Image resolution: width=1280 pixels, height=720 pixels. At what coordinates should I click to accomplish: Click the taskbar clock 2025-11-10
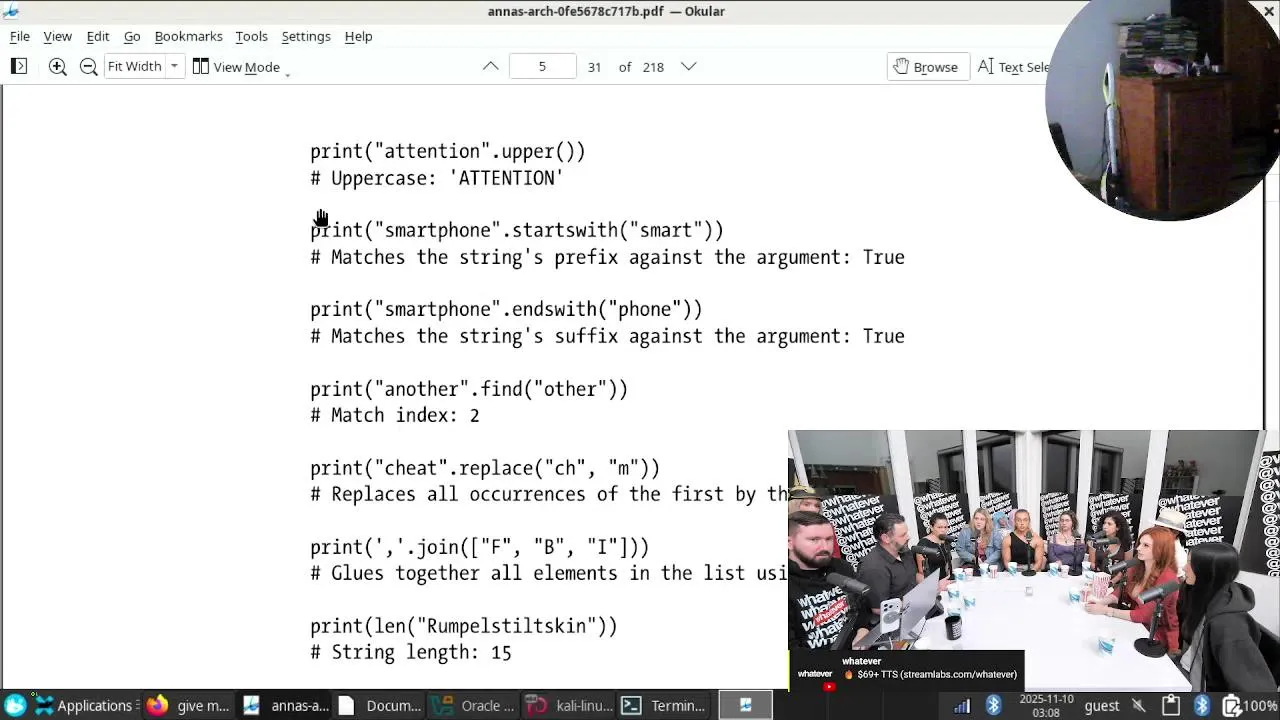[1046, 705]
